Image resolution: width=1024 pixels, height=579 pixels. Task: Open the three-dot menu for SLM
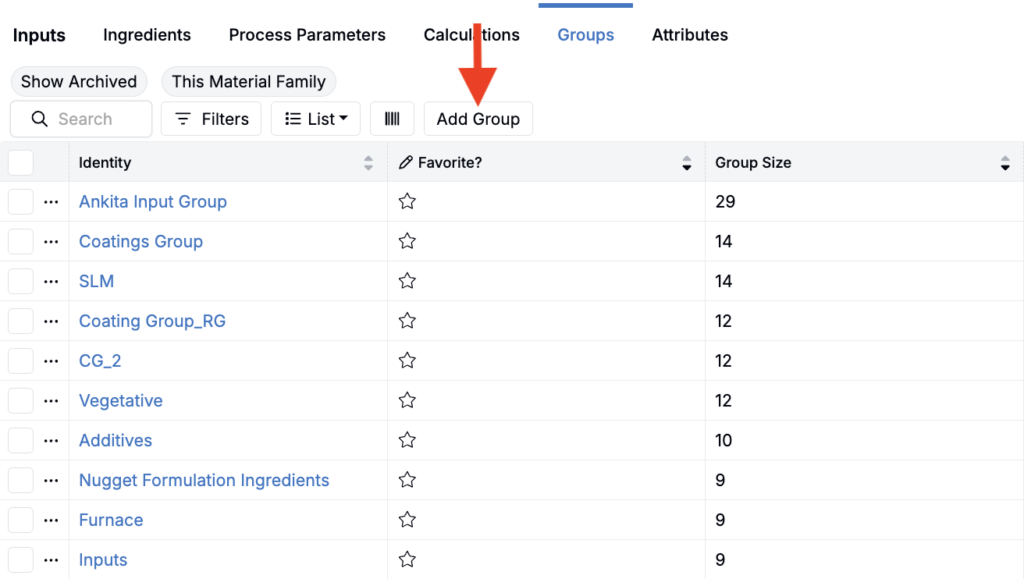[52, 282]
